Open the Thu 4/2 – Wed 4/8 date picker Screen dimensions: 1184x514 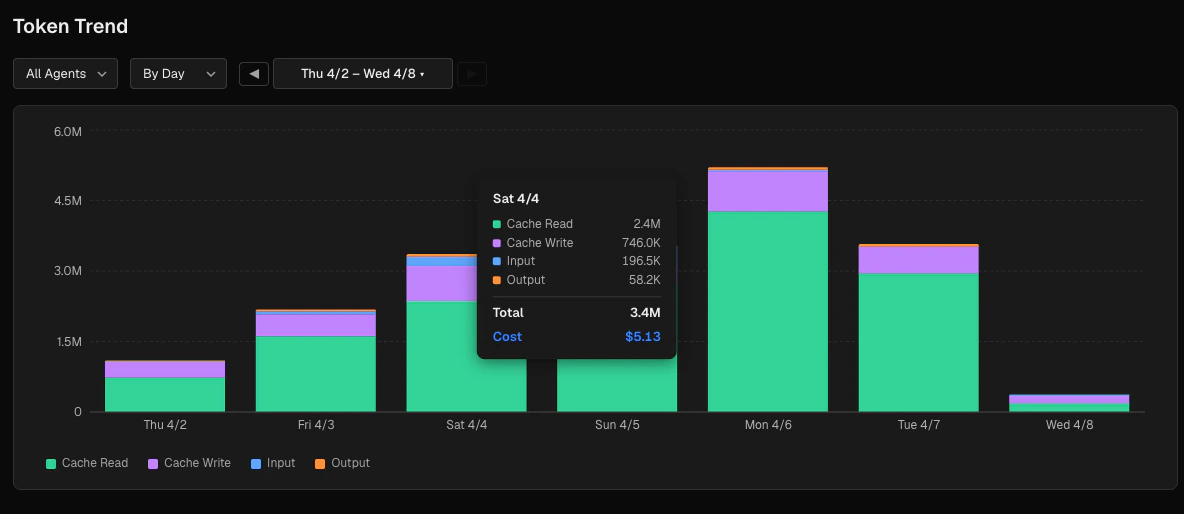click(x=362, y=73)
